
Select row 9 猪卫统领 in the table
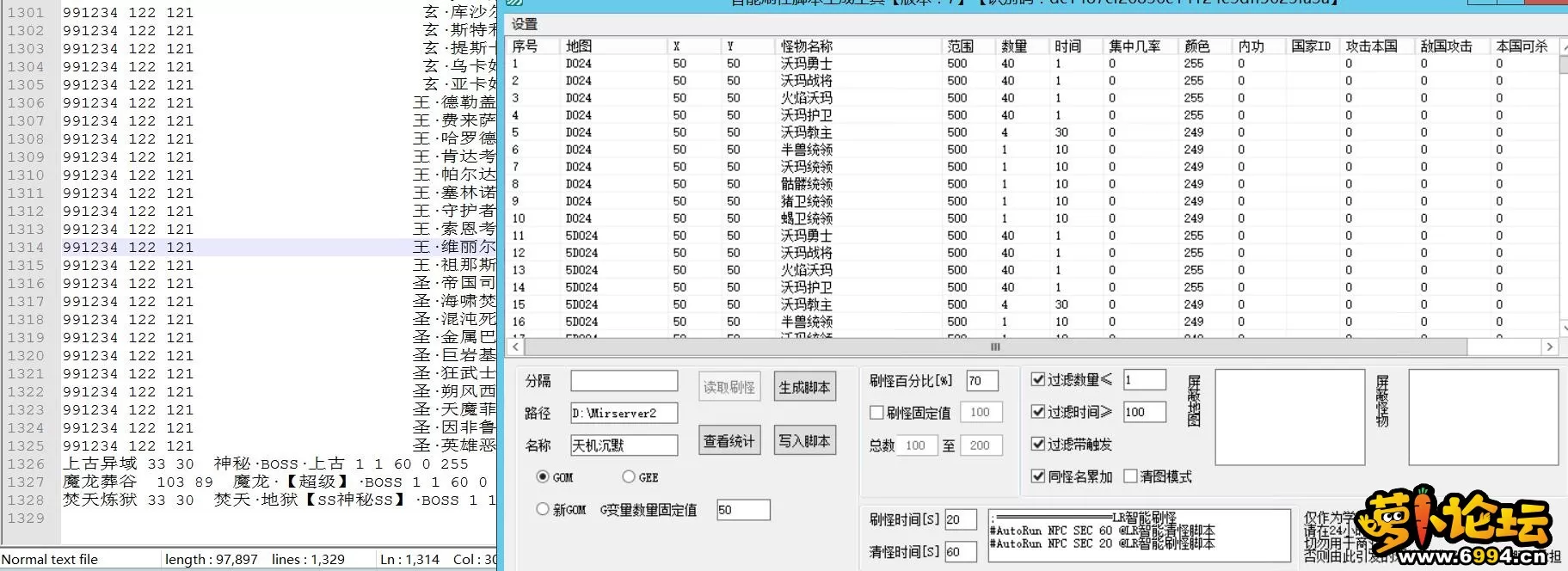[1032, 201]
